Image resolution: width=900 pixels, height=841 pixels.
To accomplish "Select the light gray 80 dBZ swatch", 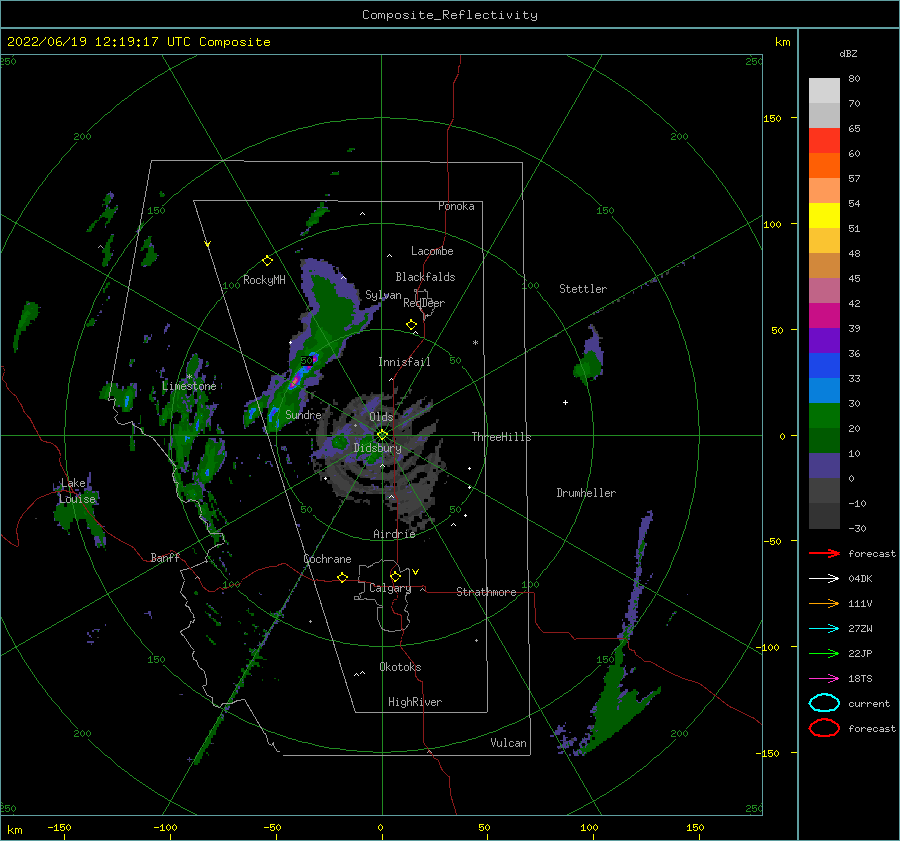I will (824, 90).
